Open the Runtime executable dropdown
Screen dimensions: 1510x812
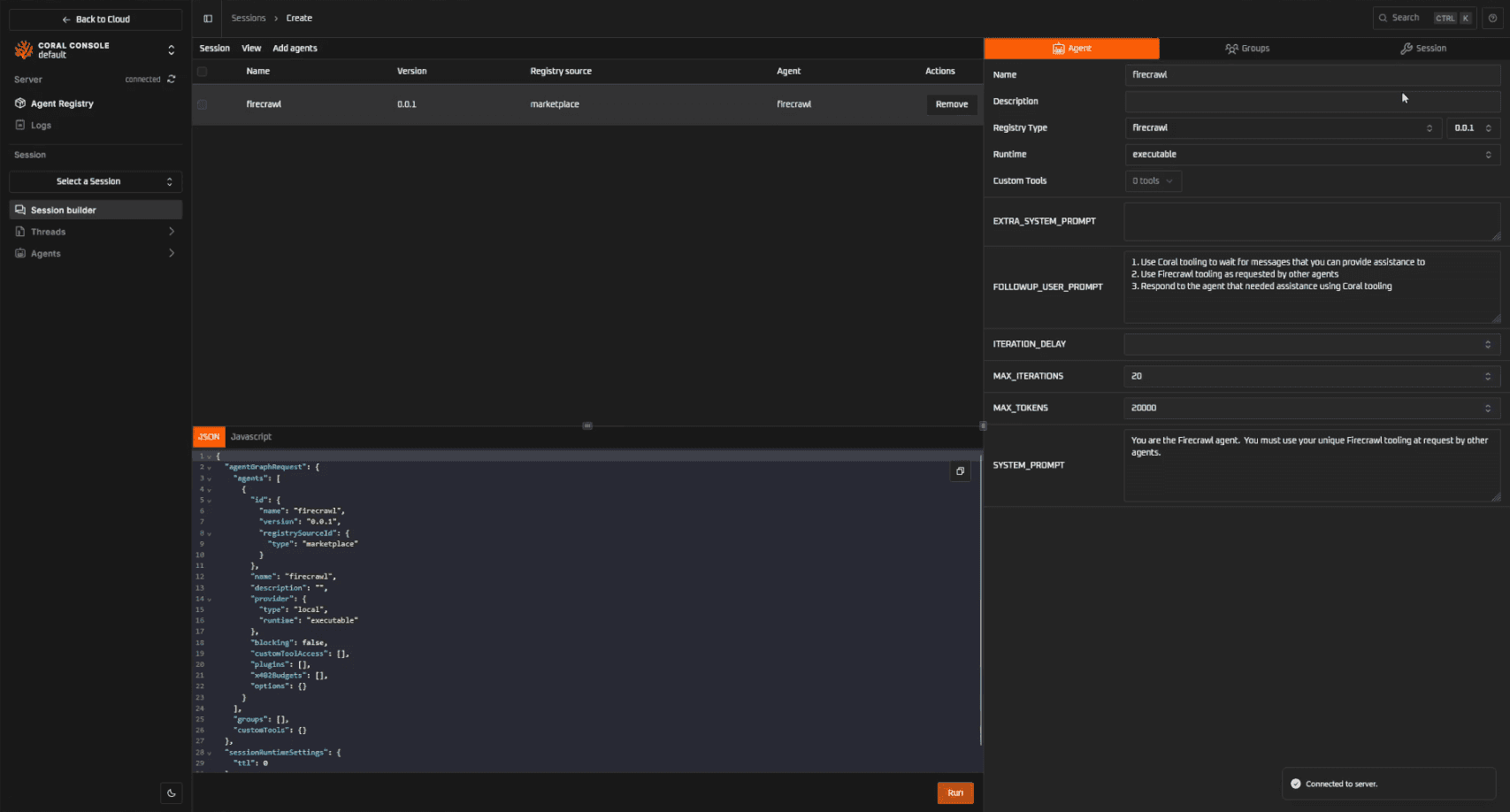coord(1313,155)
